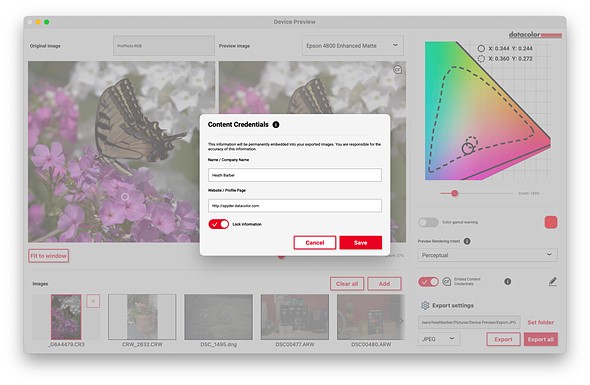This screenshot has height=385, width=590.
Task: Click the red gamut warning color swatch
Action: pyautogui.click(x=551, y=222)
